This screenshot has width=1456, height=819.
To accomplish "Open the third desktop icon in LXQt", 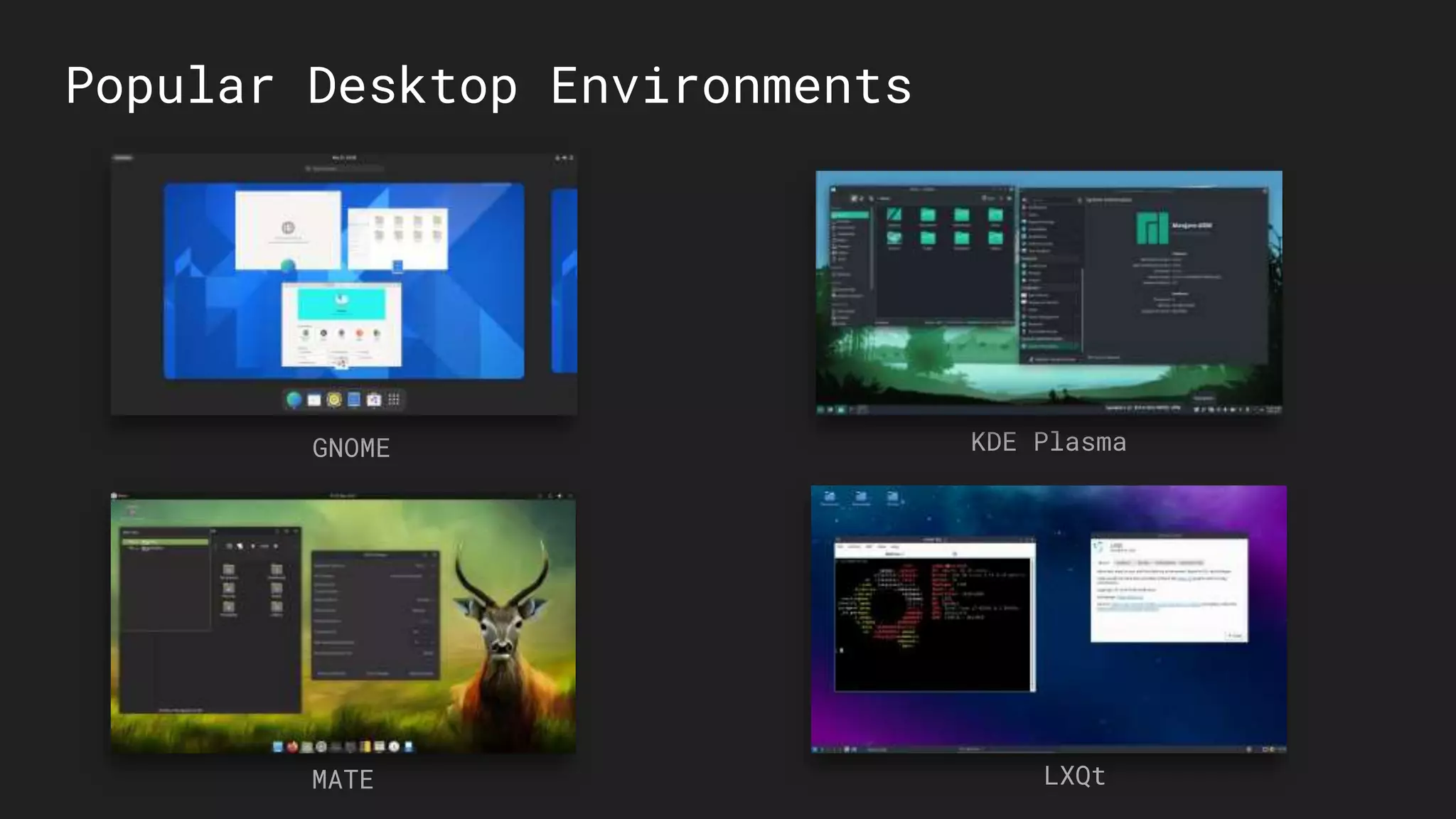I will 893,498.
